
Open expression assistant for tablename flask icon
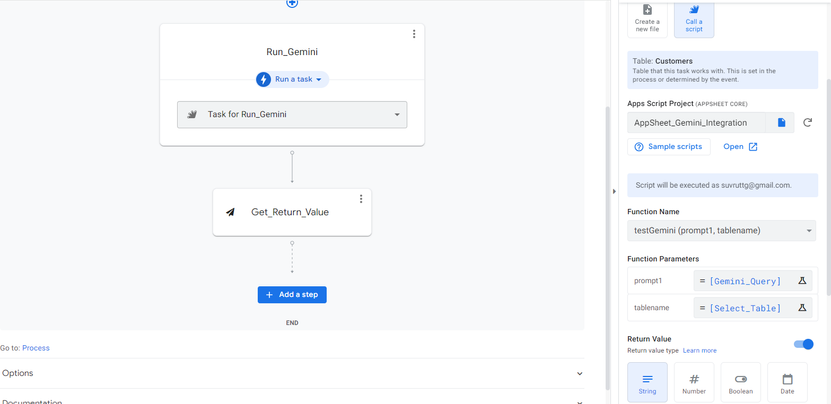[802, 308]
